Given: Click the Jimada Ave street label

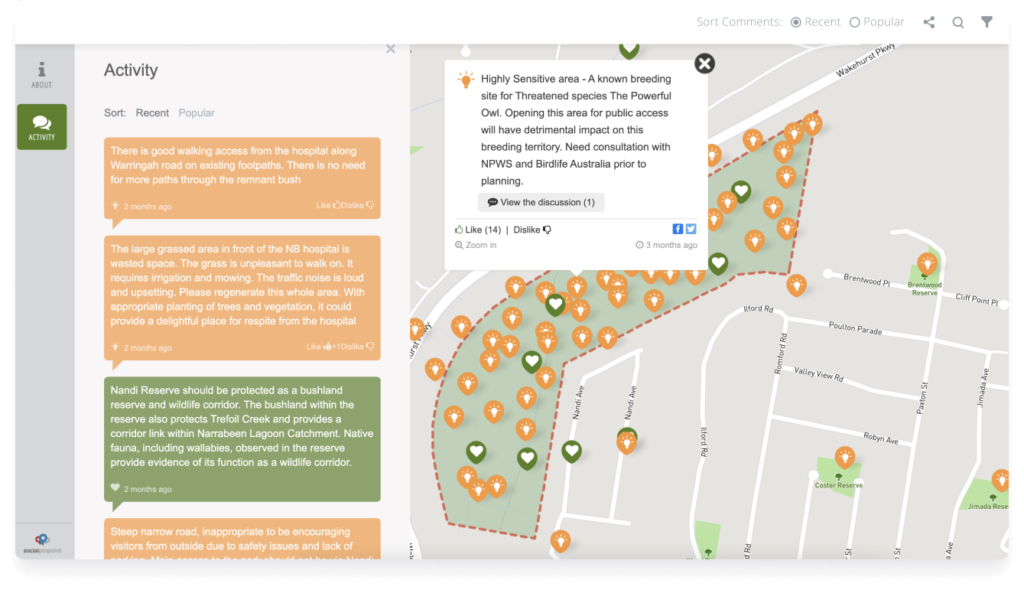Looking at the screenshot, I should tap(982, 387).
